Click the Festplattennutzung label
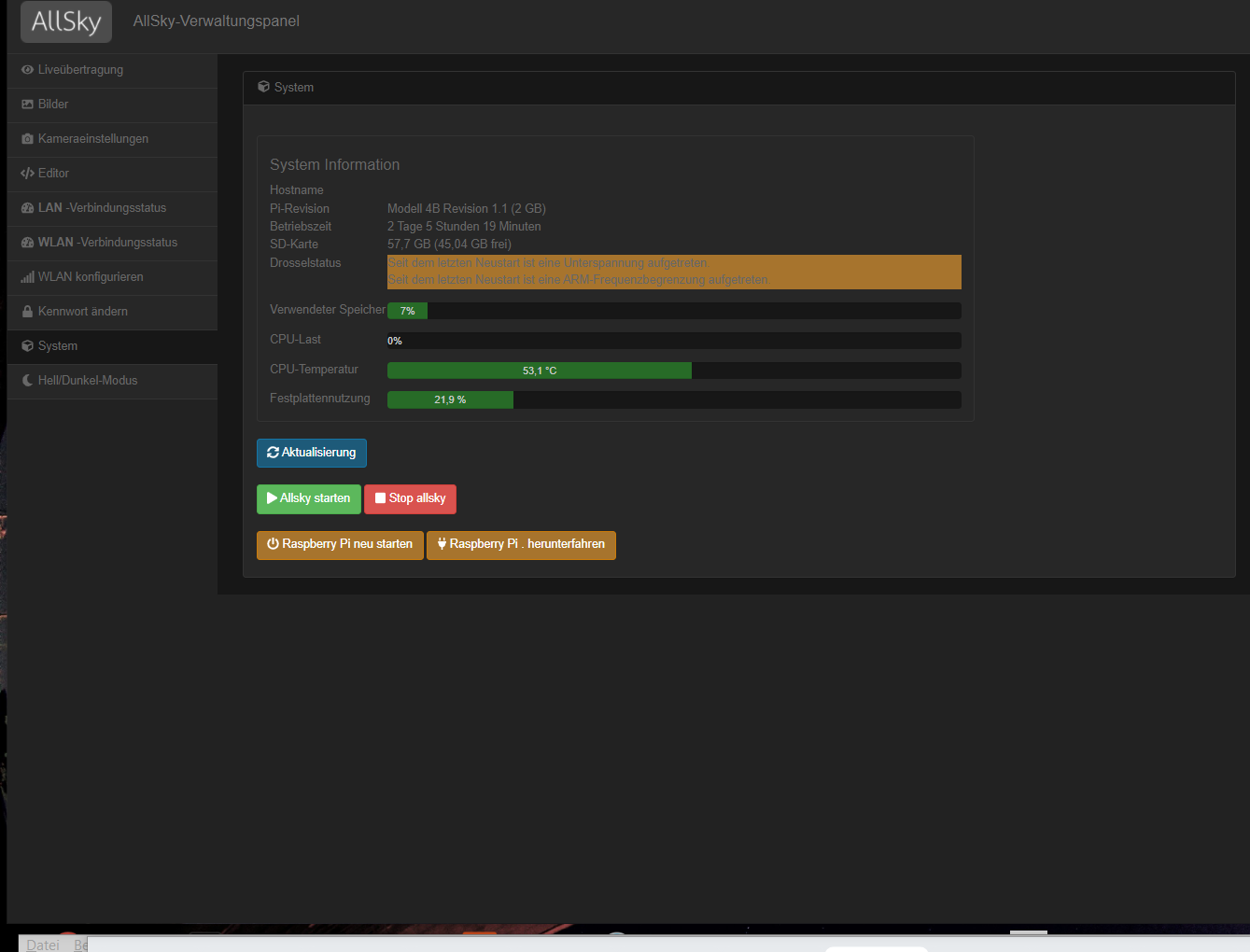The image size is (1250, 952). tap(320, 399)
